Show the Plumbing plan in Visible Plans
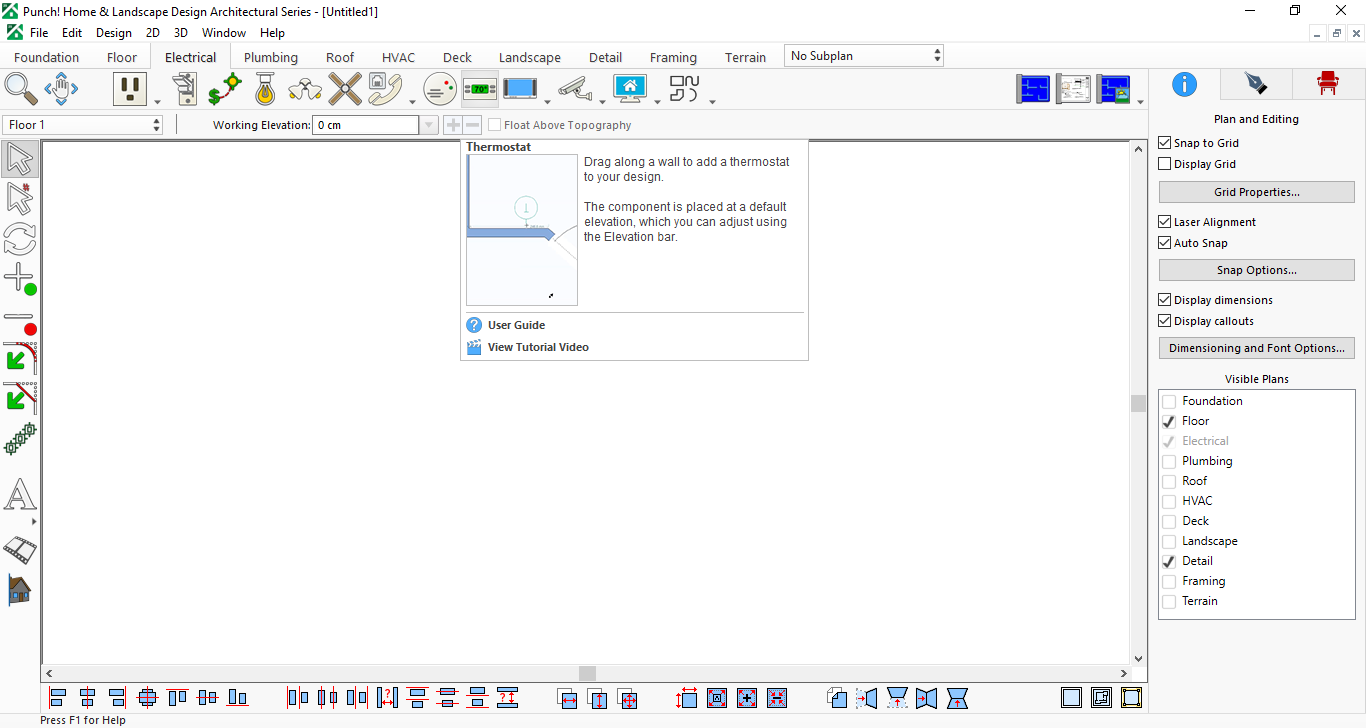 1169,461
